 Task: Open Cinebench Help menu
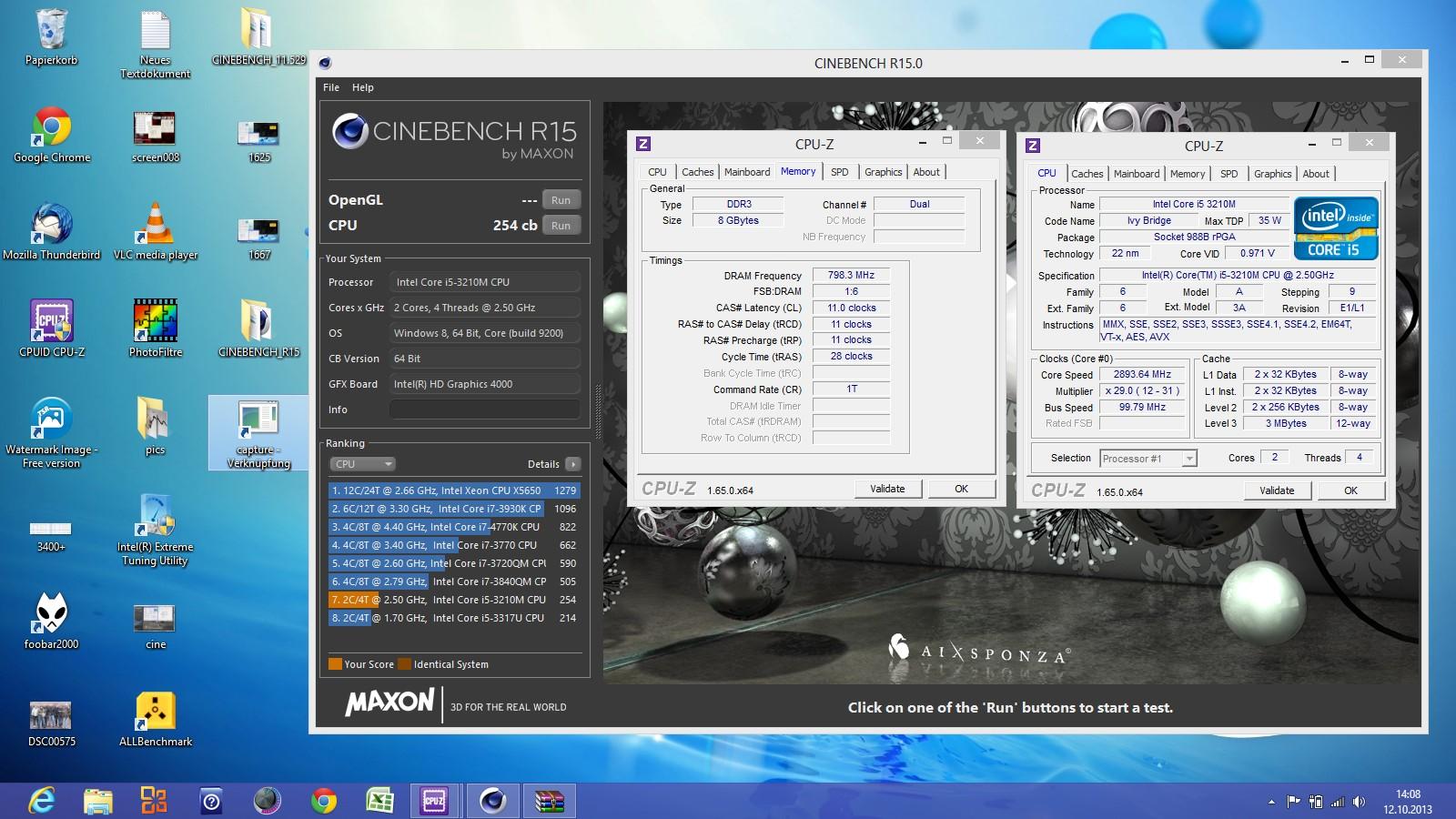tap(363, 87)
